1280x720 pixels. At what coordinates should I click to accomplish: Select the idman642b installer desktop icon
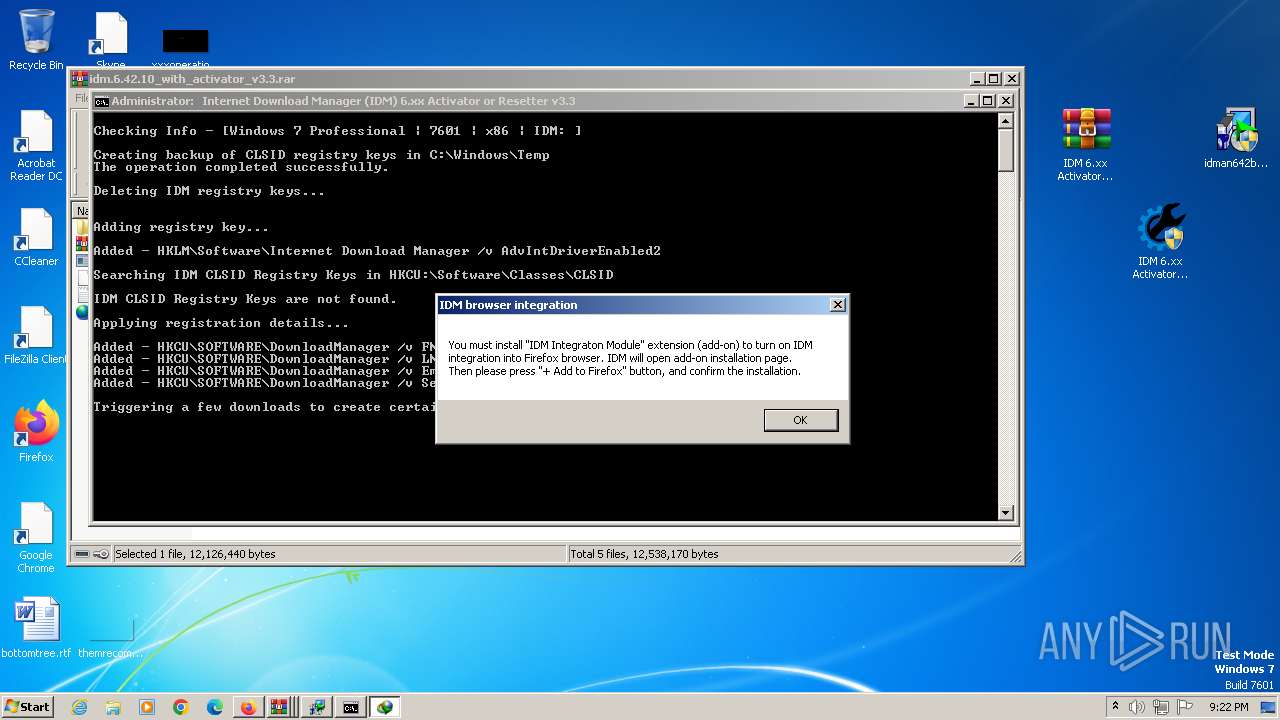1236,138
